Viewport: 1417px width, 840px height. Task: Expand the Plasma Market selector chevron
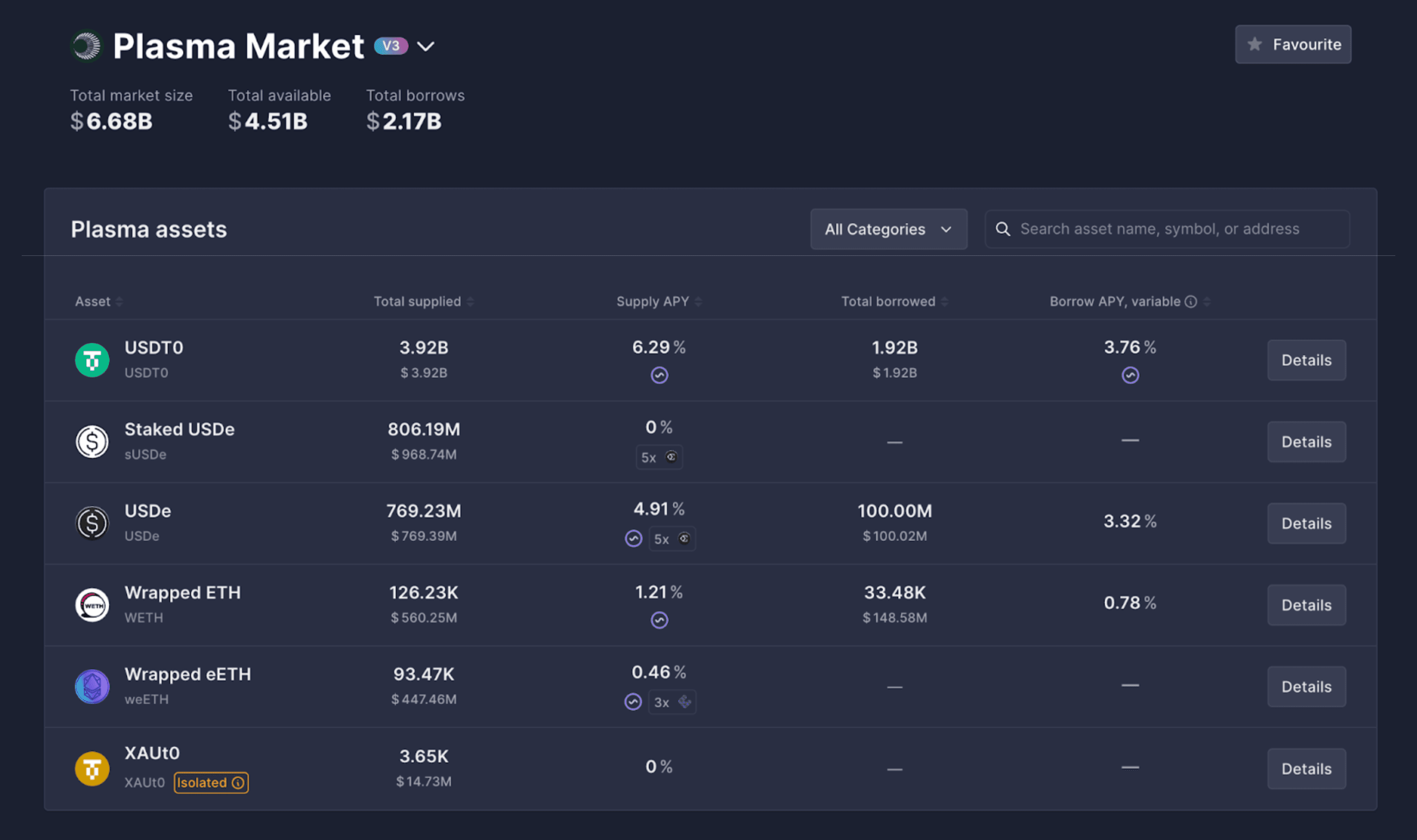click(x=426, y=46)
